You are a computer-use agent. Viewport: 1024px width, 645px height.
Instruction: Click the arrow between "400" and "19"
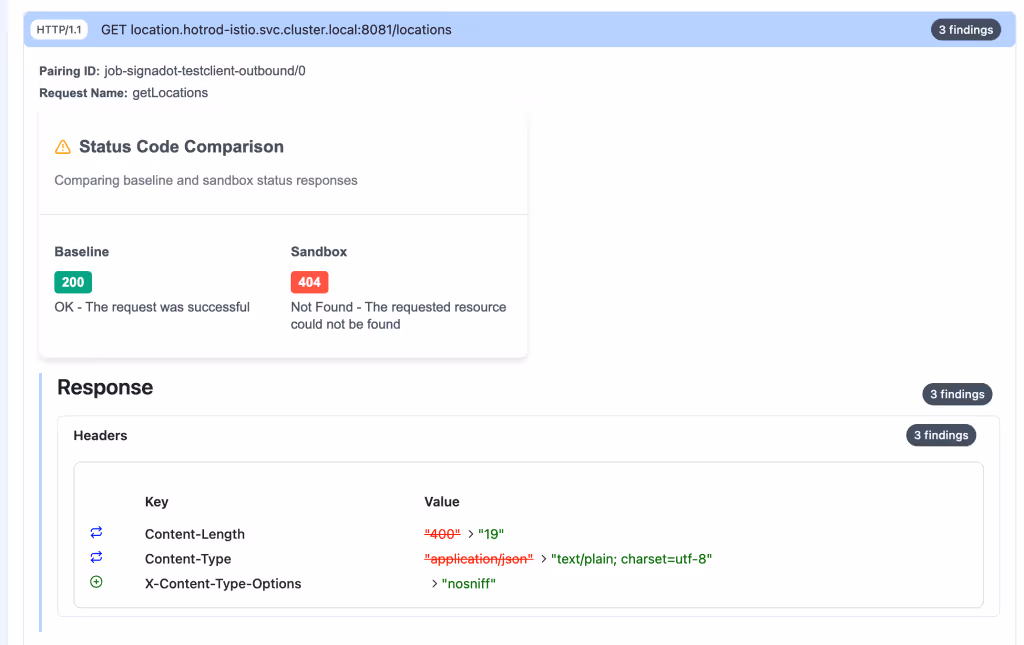coord(470,534)
